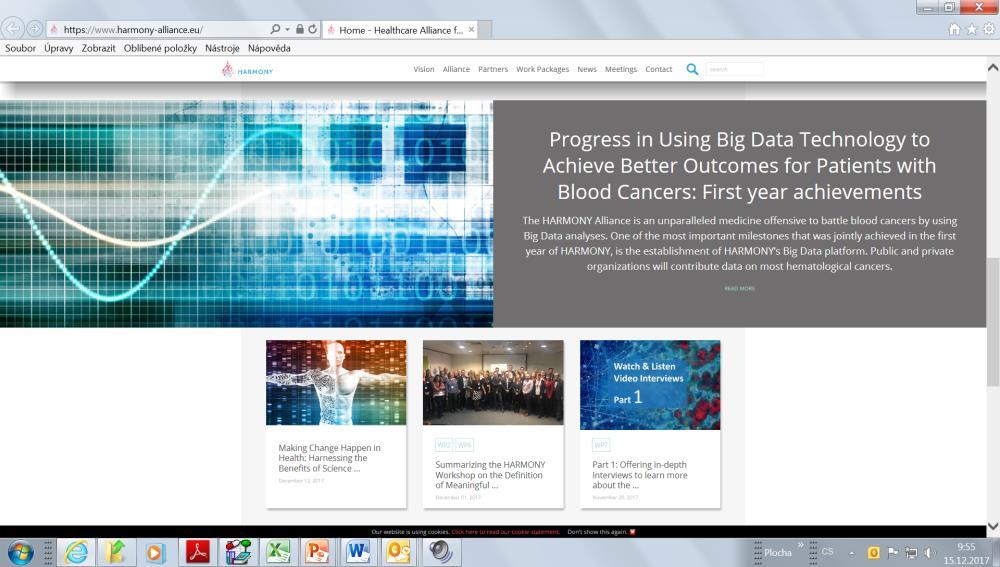The width and height of the screenshot is (1000, 567).
Task: Click the security lock icon in address bar
Action: 300,29
